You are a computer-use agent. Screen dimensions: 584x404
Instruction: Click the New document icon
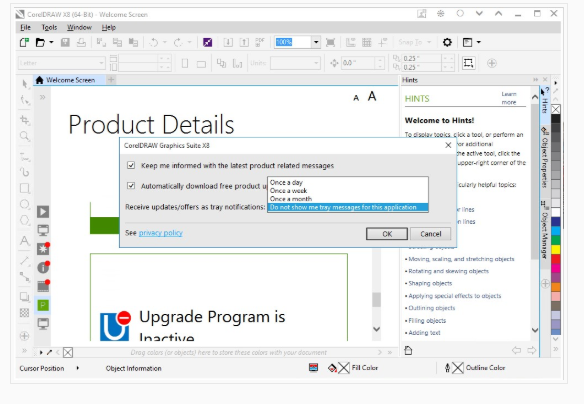coord(24,42)
